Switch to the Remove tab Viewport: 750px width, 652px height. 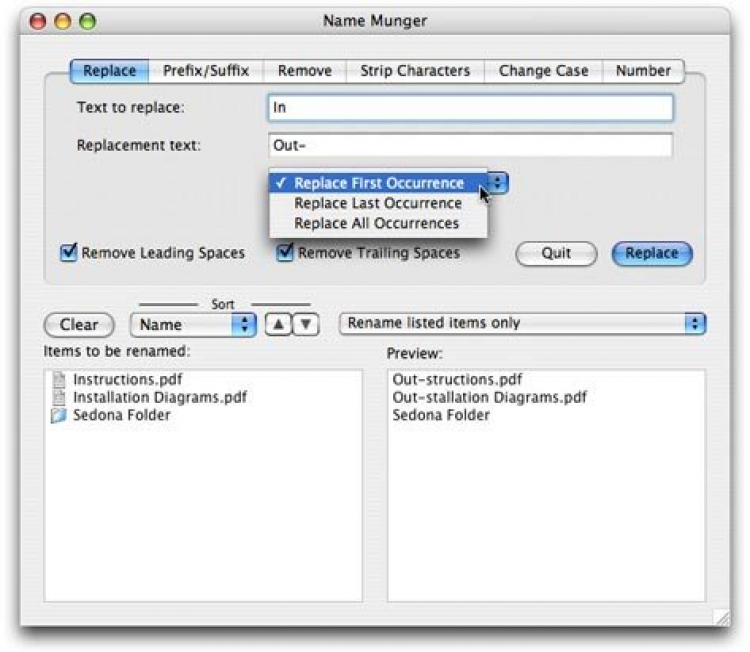[x=305, y=71]
